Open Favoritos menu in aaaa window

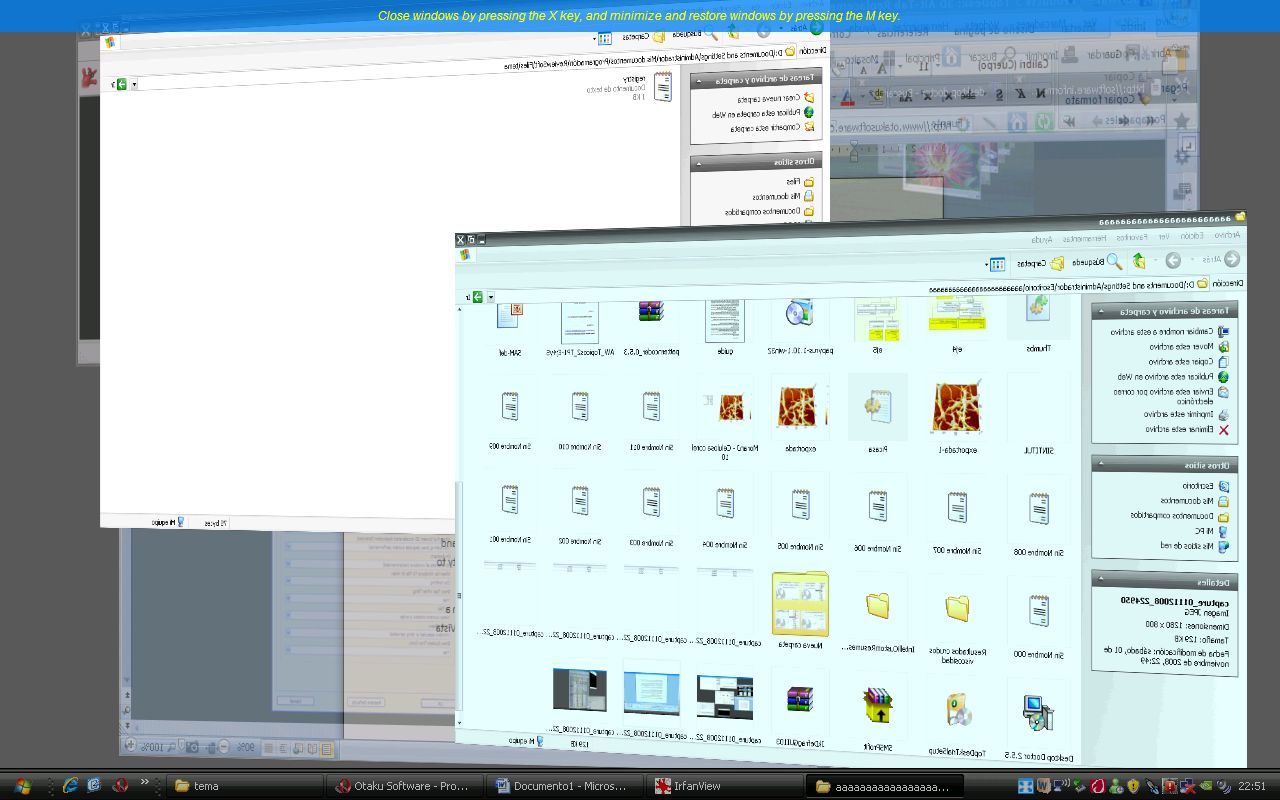point(1131,237)
